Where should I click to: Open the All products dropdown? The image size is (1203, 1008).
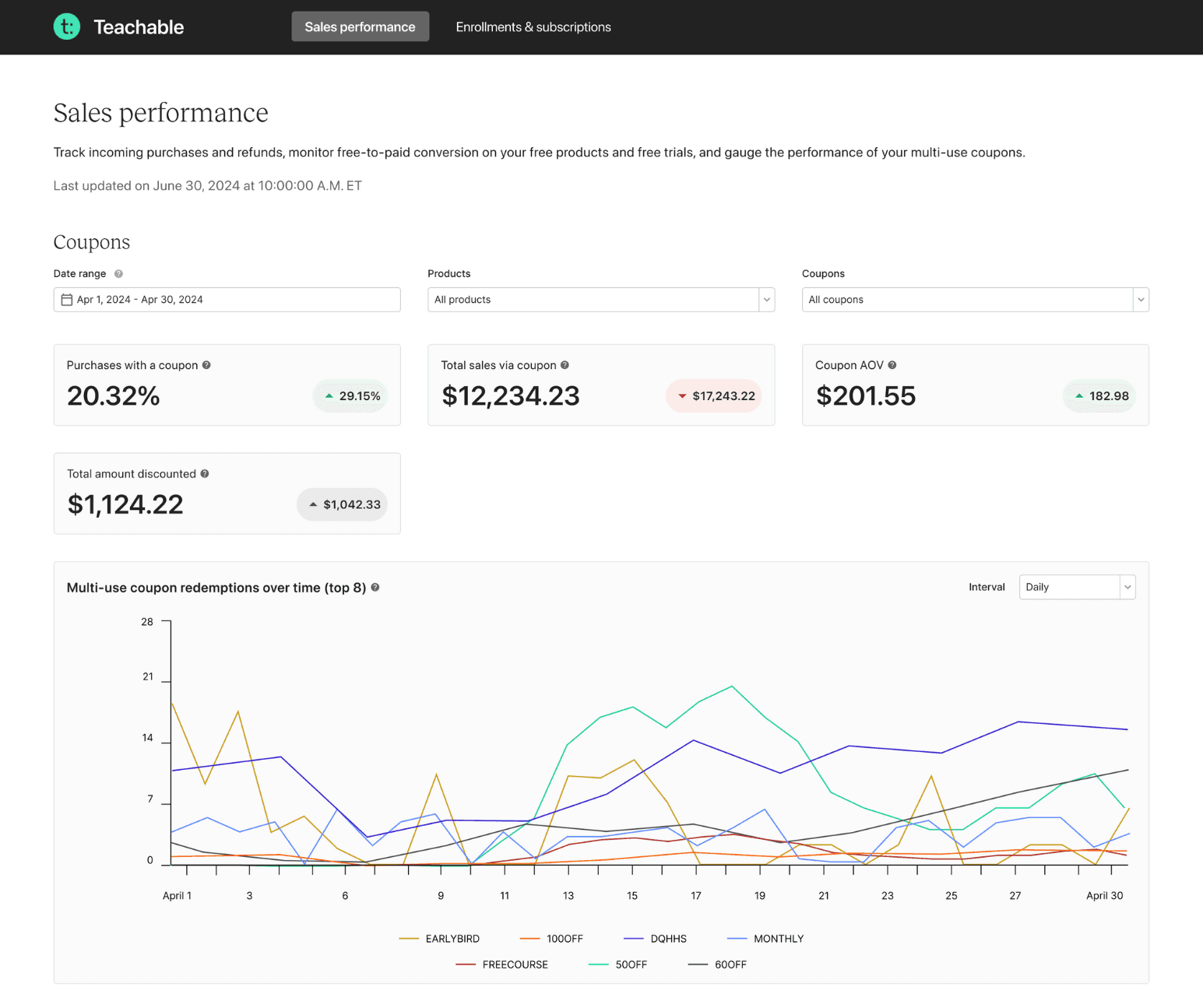coord(600,299)
